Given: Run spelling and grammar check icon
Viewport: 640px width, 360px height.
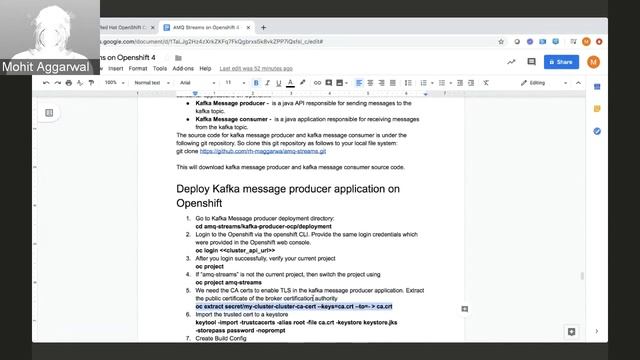Looking at the screenshot, I should [x=80, y=83].
